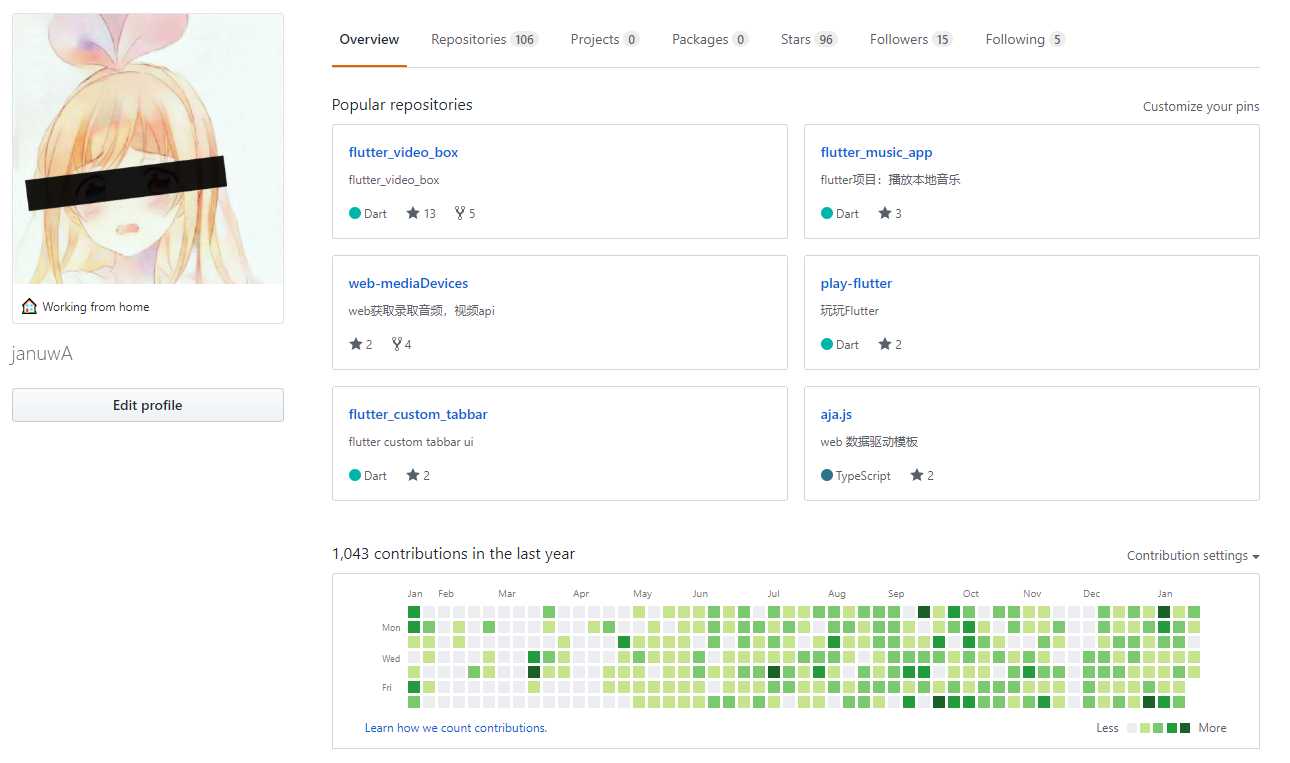
Task: Click the house status emoji icon
Action: coord(30,307)
